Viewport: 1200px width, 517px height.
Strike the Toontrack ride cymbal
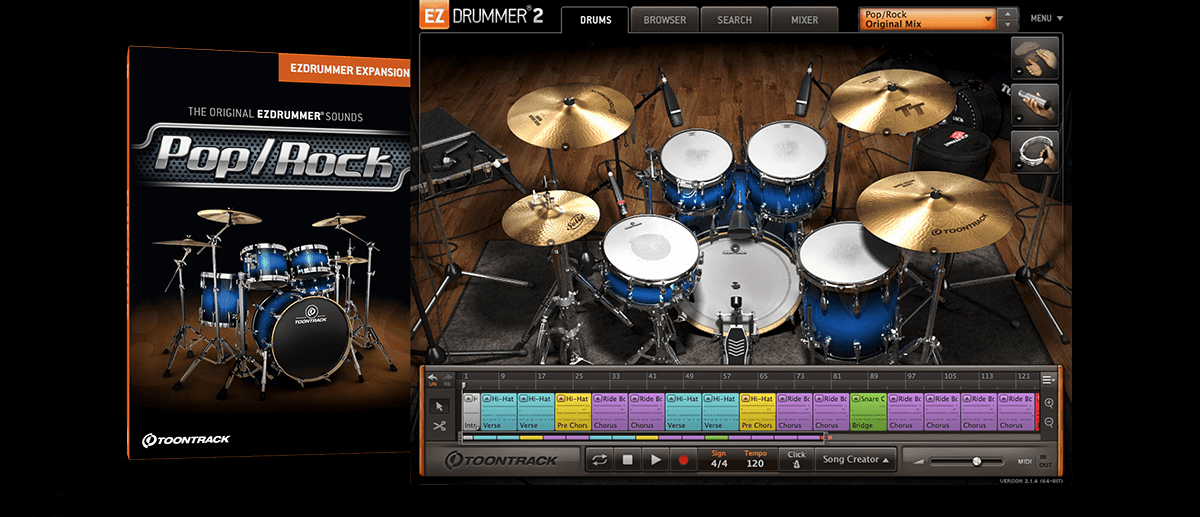(935, 211)
